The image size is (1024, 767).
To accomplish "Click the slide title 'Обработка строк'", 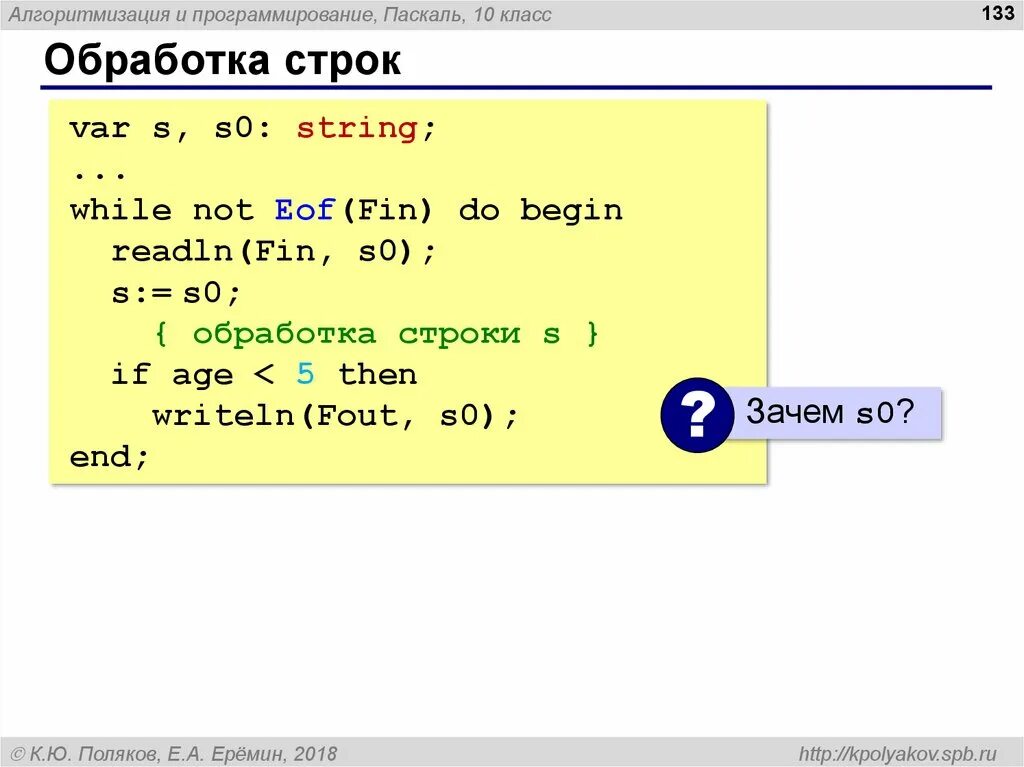I will [222, 60].
